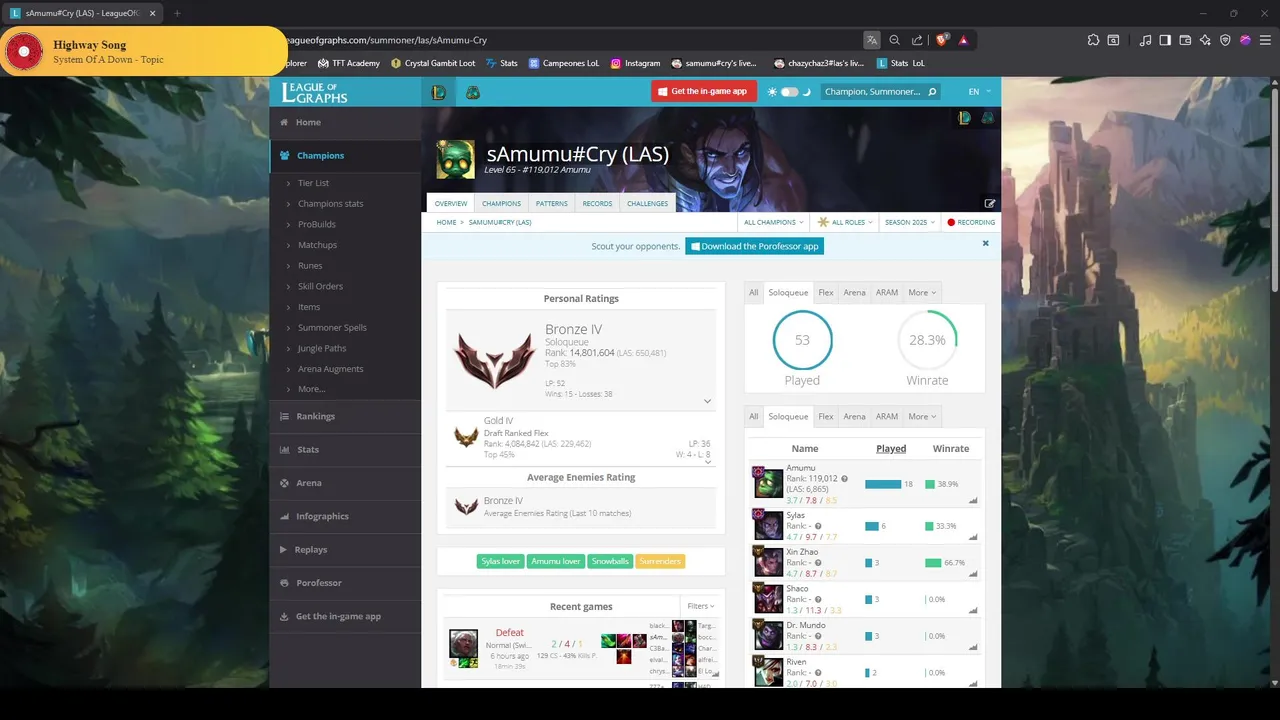Click the green Snowballs tag

[x=610, y=561]
